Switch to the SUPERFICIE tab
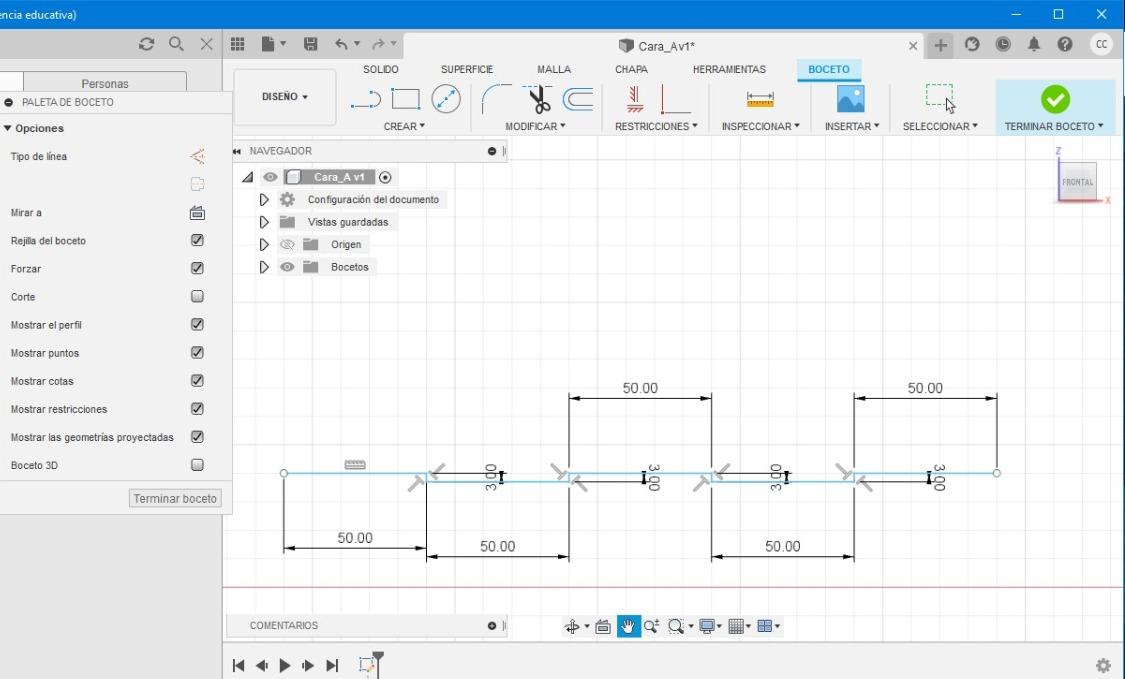This screenshot has height=679, width=1125. point(466,70)
